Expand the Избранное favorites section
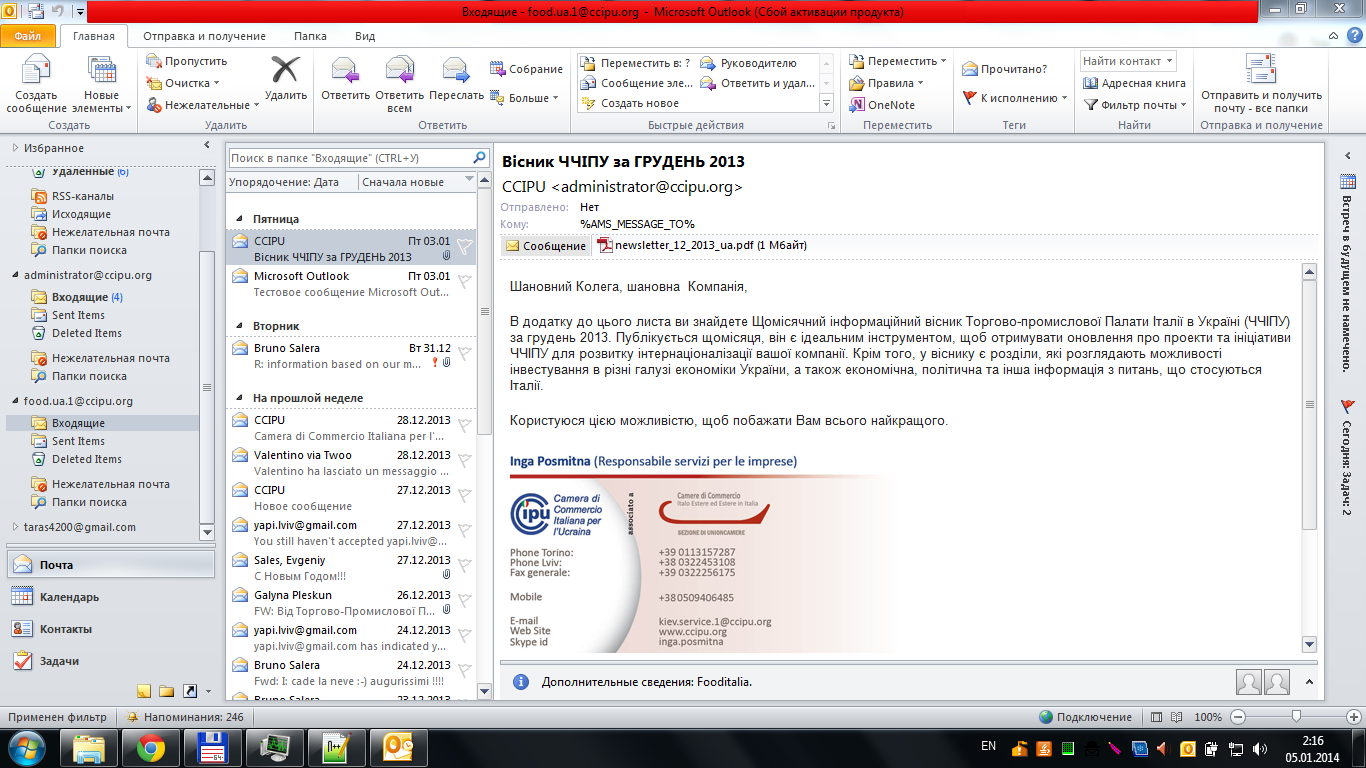 point(15,148)
